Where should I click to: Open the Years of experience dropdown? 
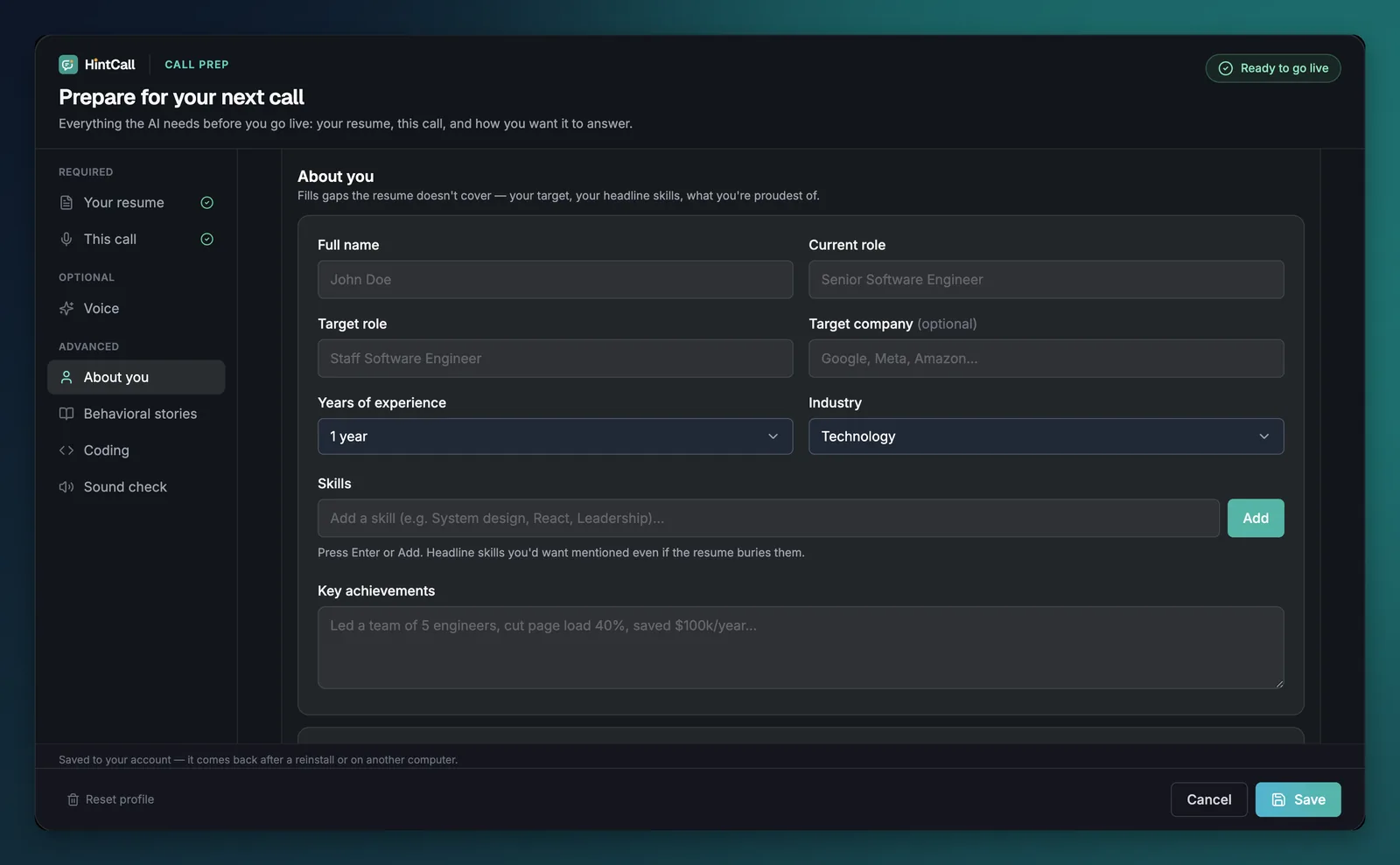click(556, 436)
